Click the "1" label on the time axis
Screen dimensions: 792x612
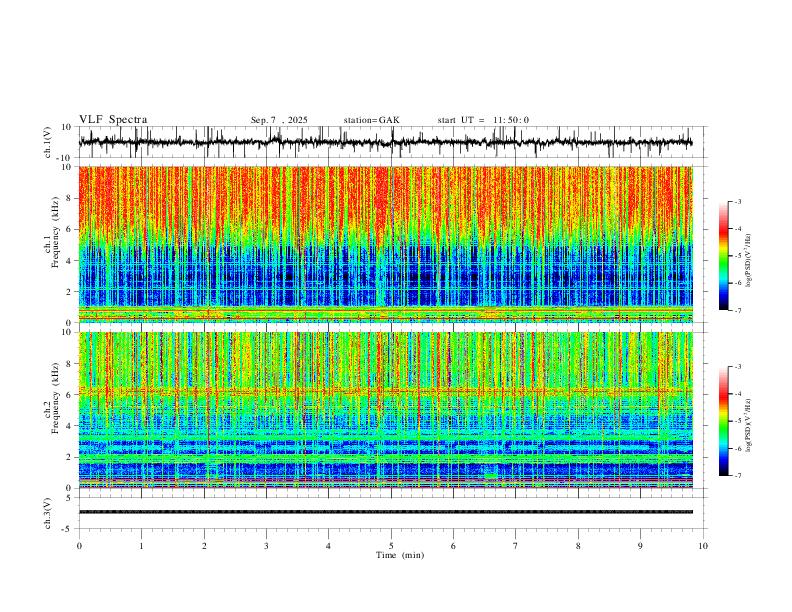pos(141,546)
